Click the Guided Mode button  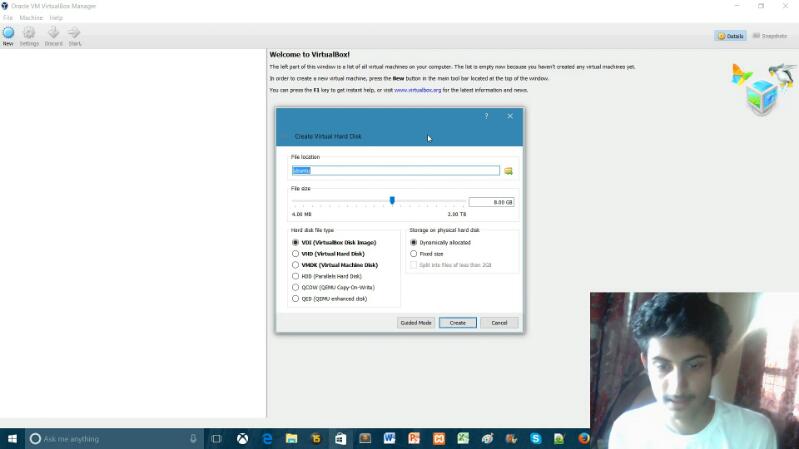416,323
